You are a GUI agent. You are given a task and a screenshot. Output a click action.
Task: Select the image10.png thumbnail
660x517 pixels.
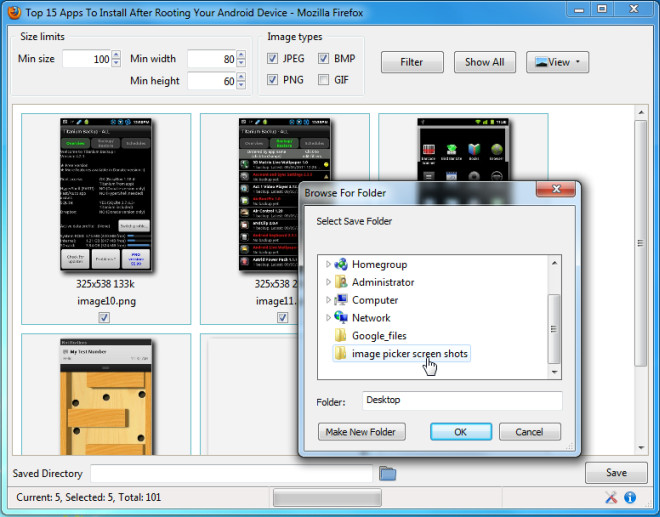(106, 194)
